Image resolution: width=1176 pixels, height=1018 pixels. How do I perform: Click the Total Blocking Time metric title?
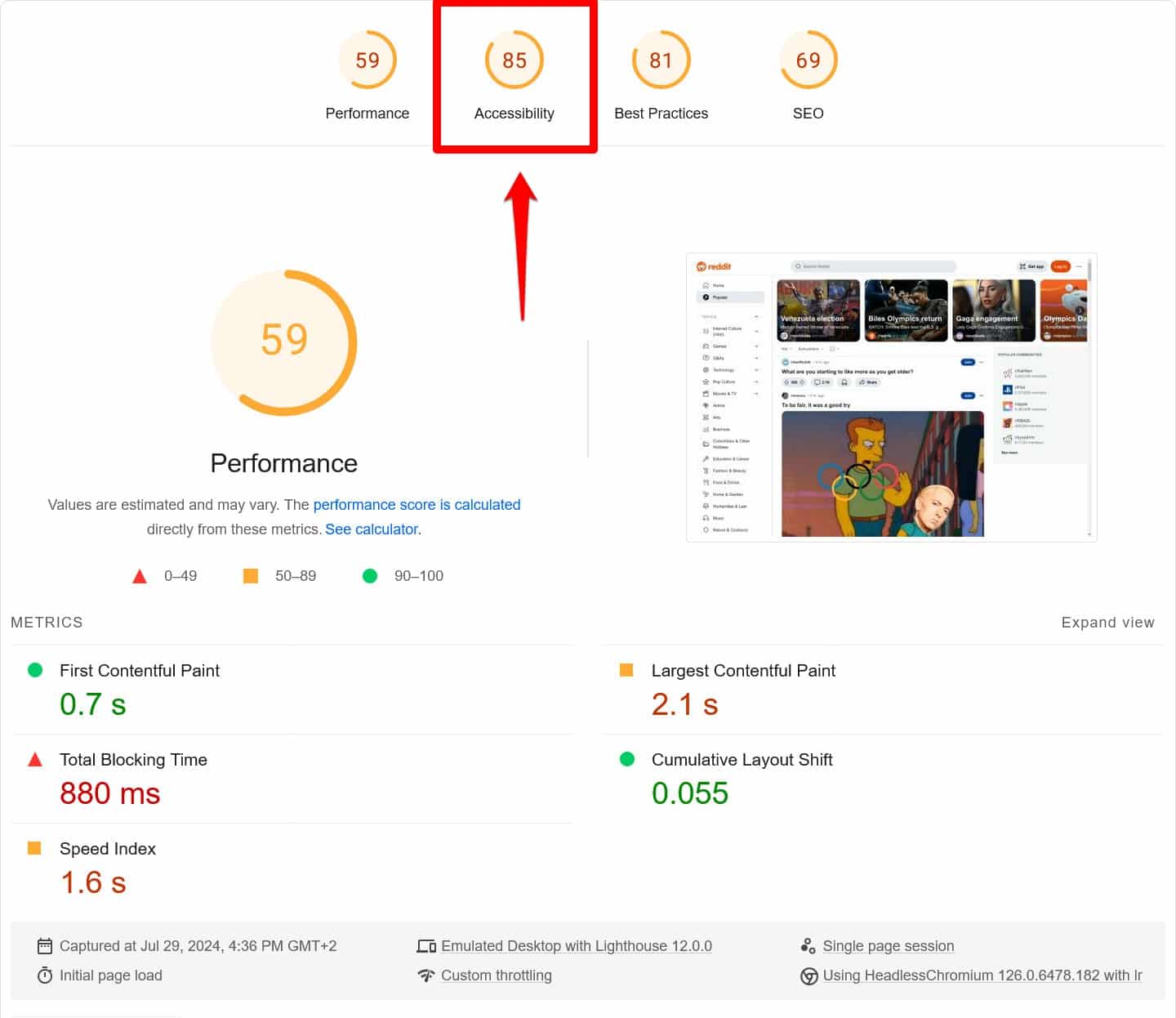pyautogui.click(x=133, y=760)
